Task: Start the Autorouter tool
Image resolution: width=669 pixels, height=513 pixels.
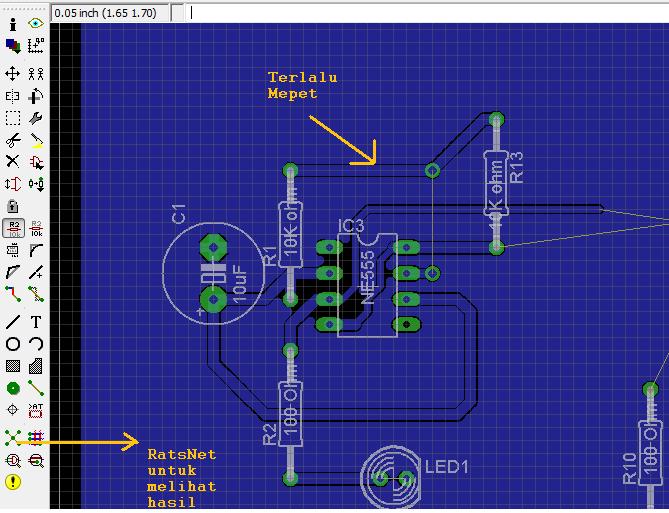Action: tap(36, 437)
